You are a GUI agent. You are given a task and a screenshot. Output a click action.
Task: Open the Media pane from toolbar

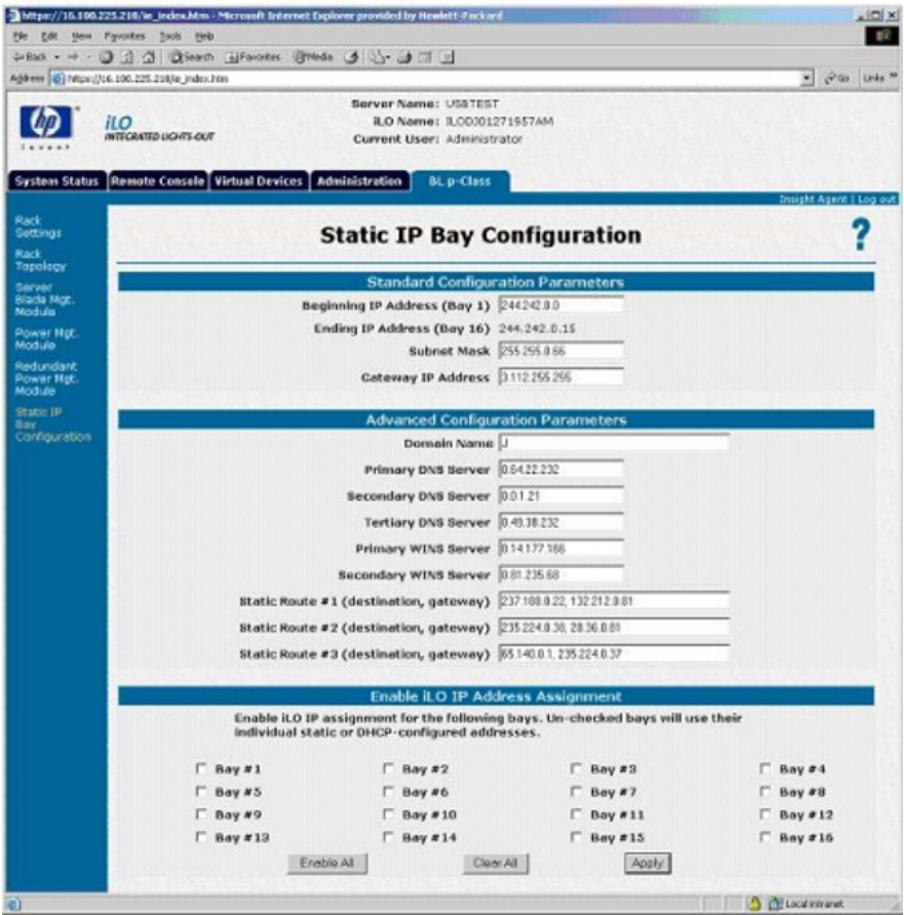click(x=313, y=57)
